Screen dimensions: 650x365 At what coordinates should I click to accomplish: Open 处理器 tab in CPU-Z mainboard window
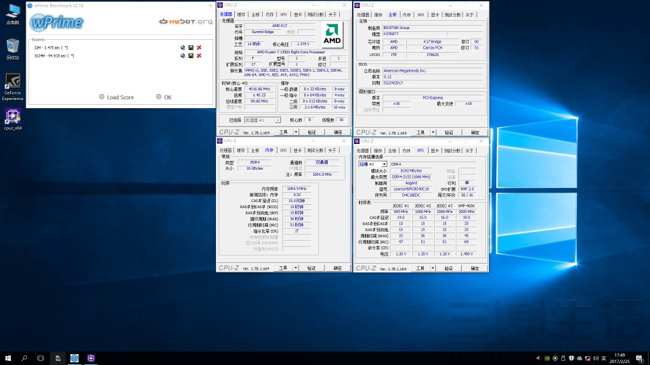(x=363, y=15)
